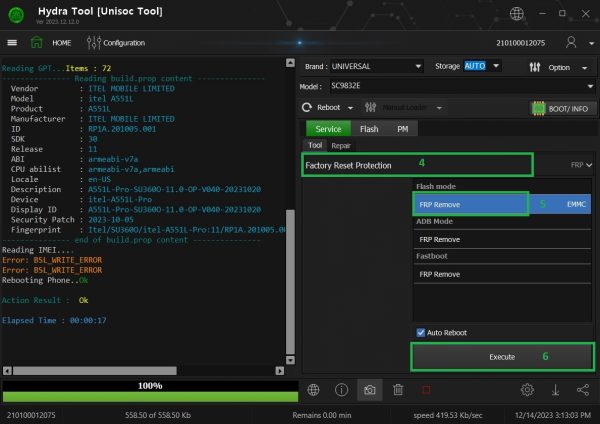600x424 pixels.
Task: Expand the Reboot dropdown arrow
Action: point(350,108)
